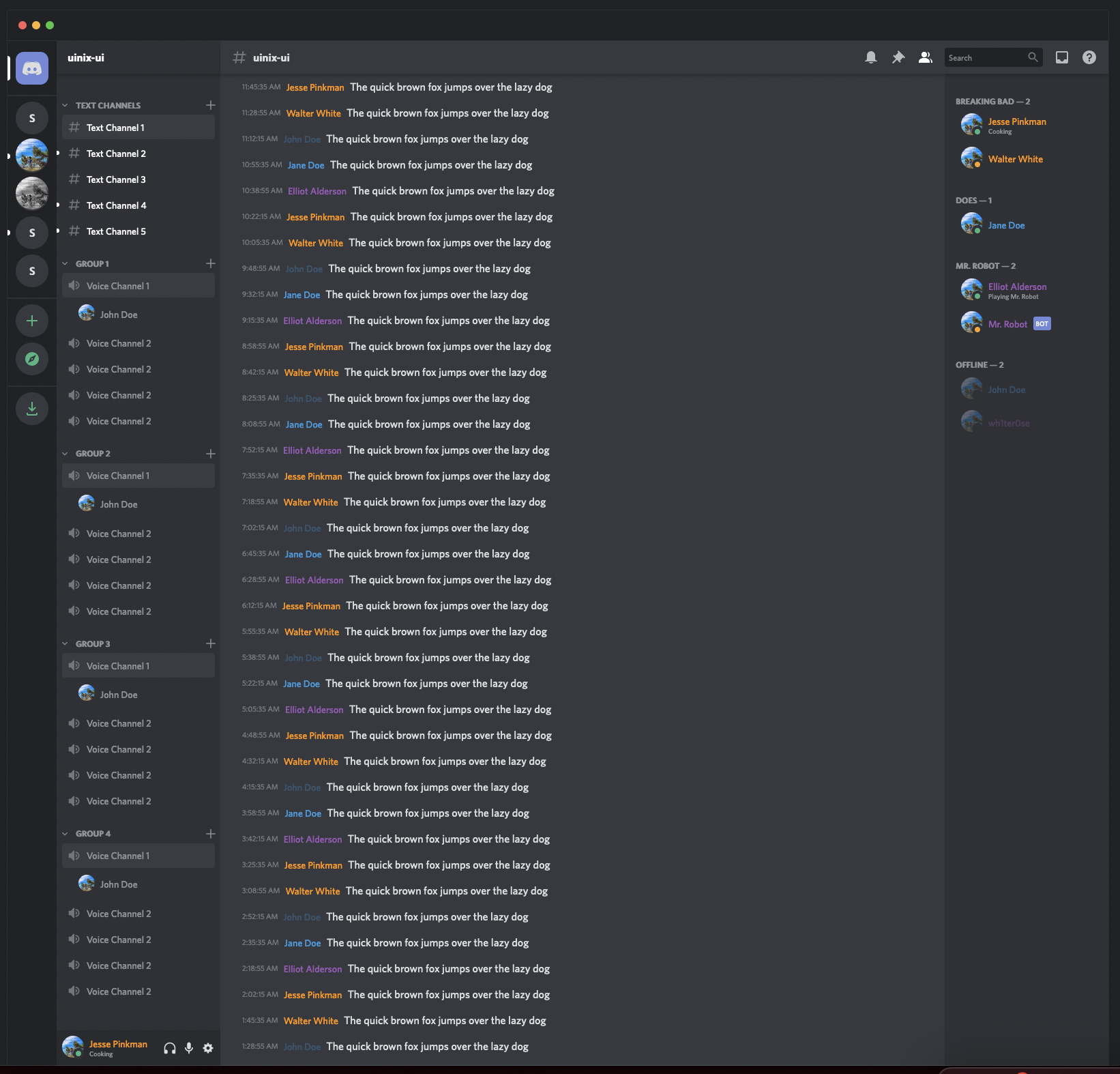Collapse the TEXT CHANNELS category
Image resolution: width=1120 pixels, height=1074 pixels.
[x=65, y=105]
